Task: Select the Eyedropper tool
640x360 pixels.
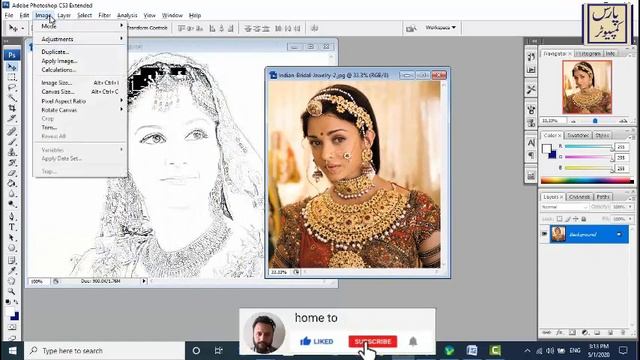Action: (12, 270)
